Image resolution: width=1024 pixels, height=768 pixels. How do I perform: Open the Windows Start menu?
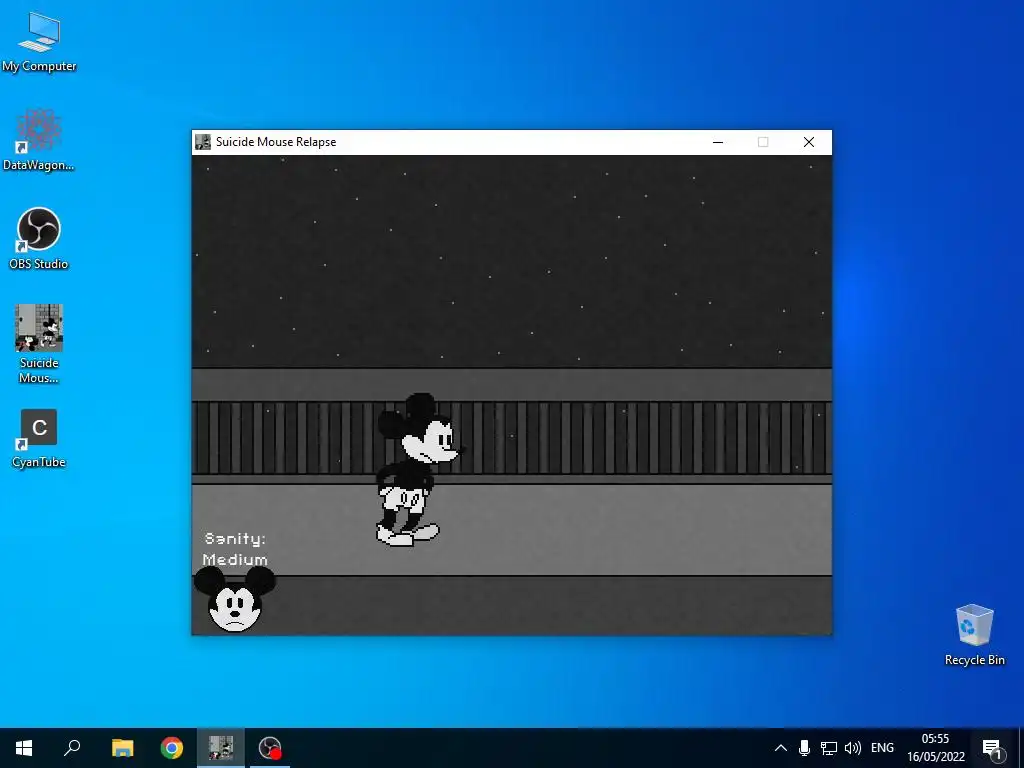pyautogui.click(x=24, y=748)
